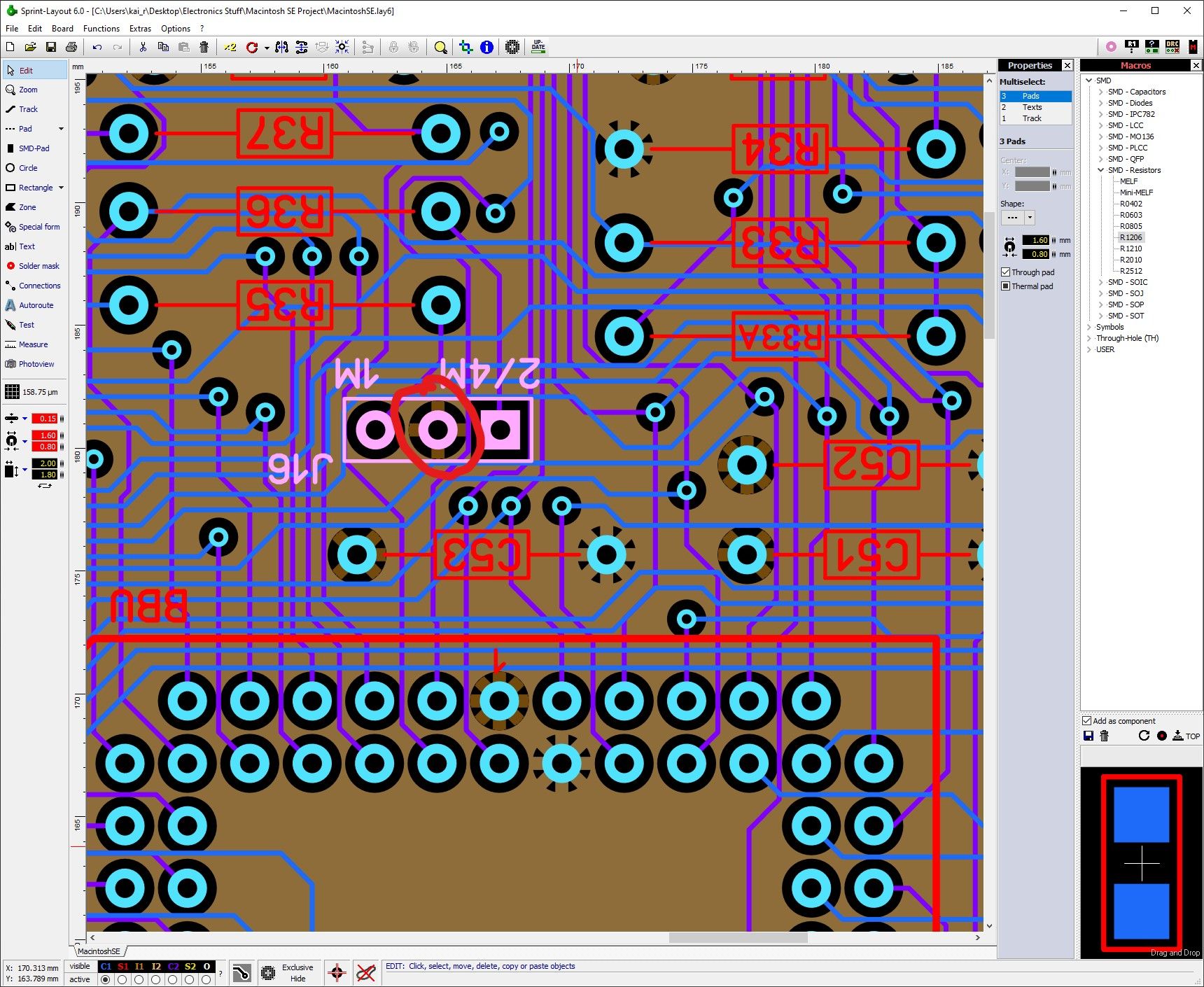Set S1 layer as active

tap(122, 979)
